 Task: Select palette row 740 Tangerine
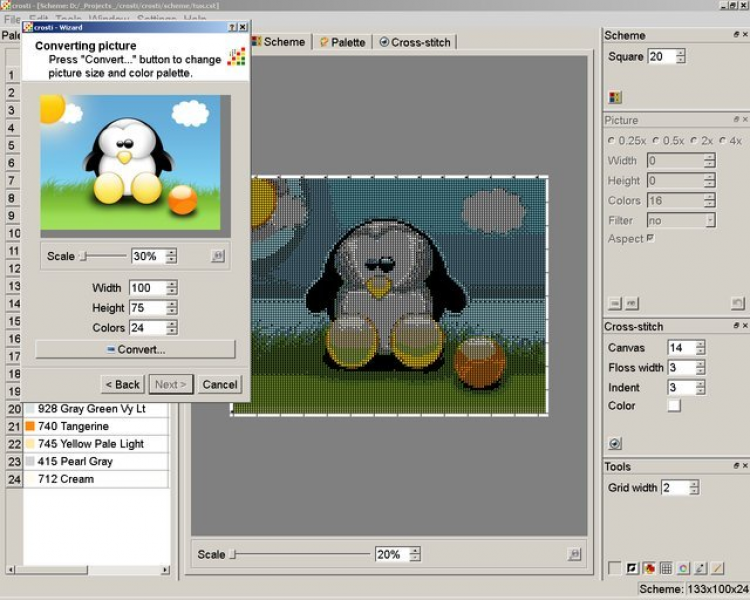[97, 426]
